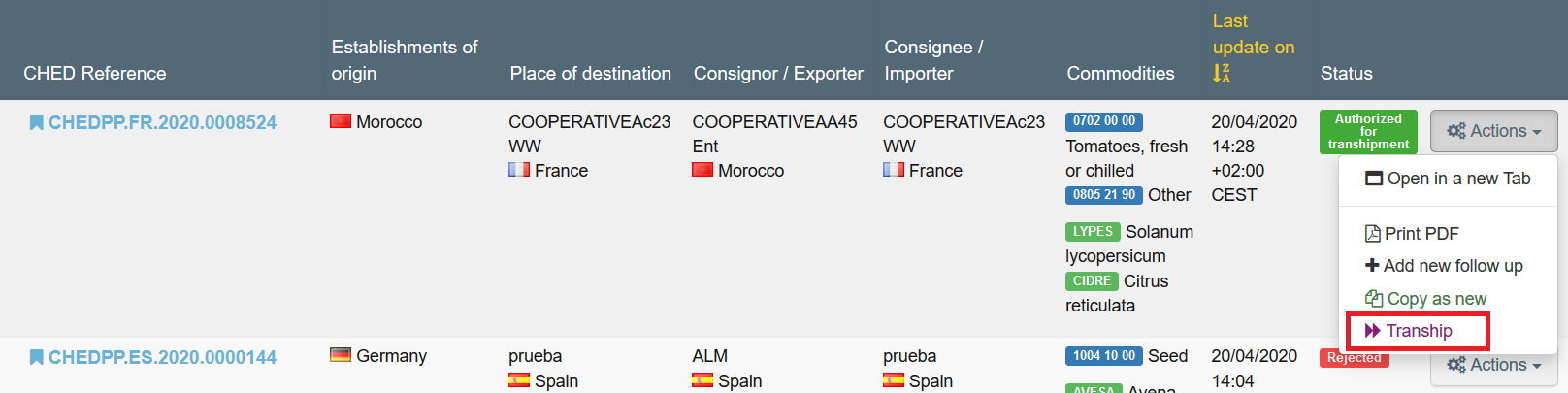
Task: Click the Print PDF document icon
Action: [x=1372, y=233]
